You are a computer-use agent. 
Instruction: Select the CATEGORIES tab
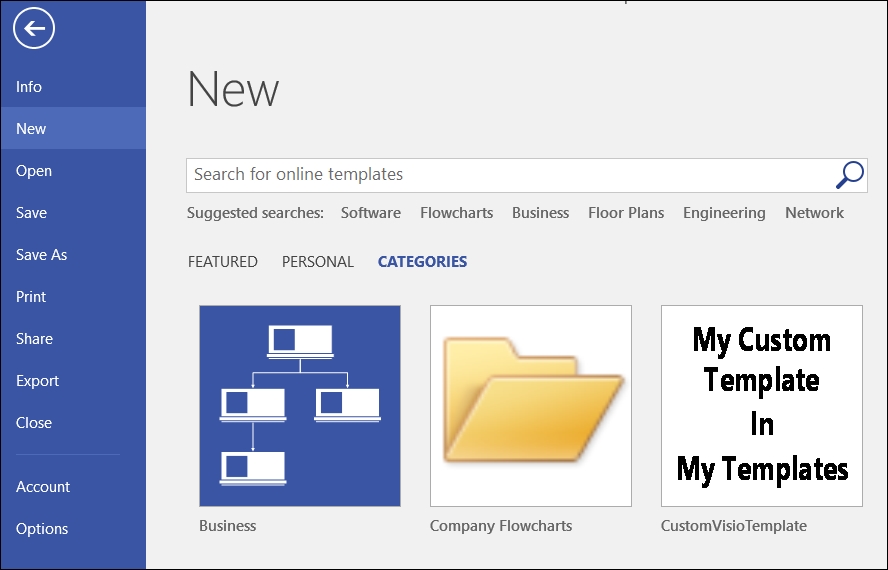coord(422,262)
